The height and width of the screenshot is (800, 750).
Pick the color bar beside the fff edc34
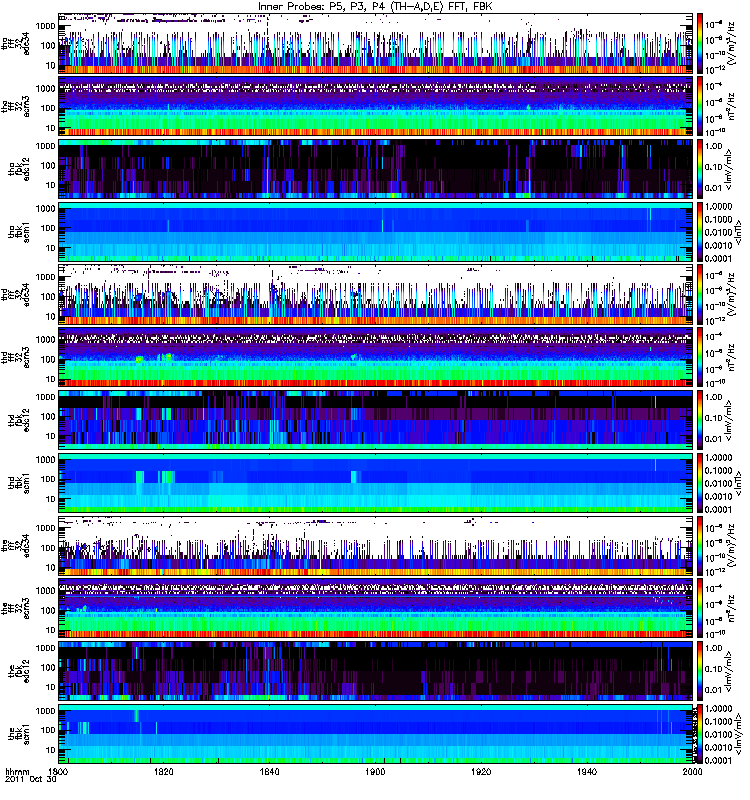point(700,545)
